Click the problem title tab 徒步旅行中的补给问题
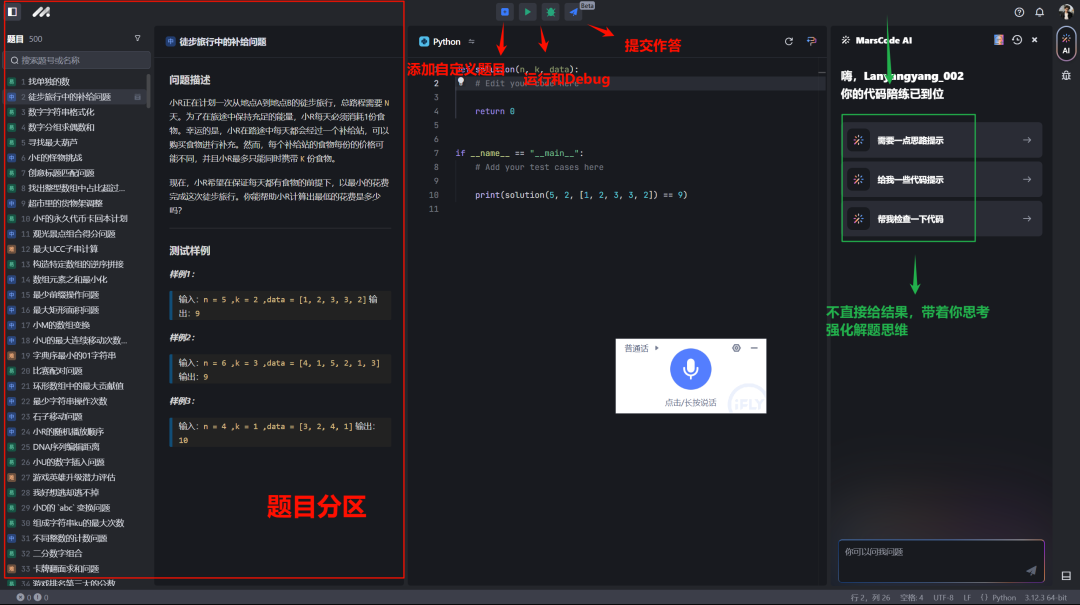Viewport: 1080px width, 605px height. pyautogui.click(x=216, y=41)
